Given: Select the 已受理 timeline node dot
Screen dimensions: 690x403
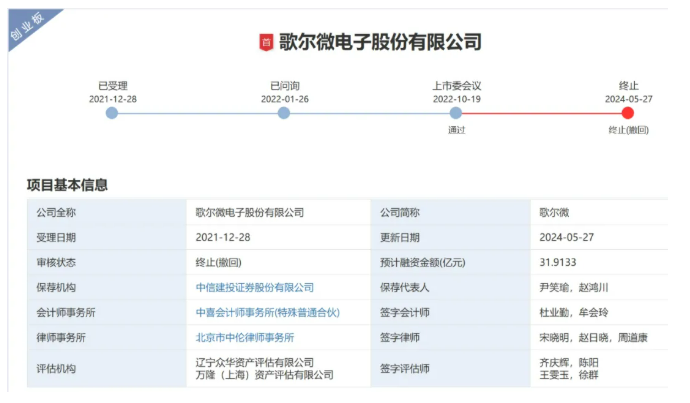Looking at the screenshot, I should [112, 113].
